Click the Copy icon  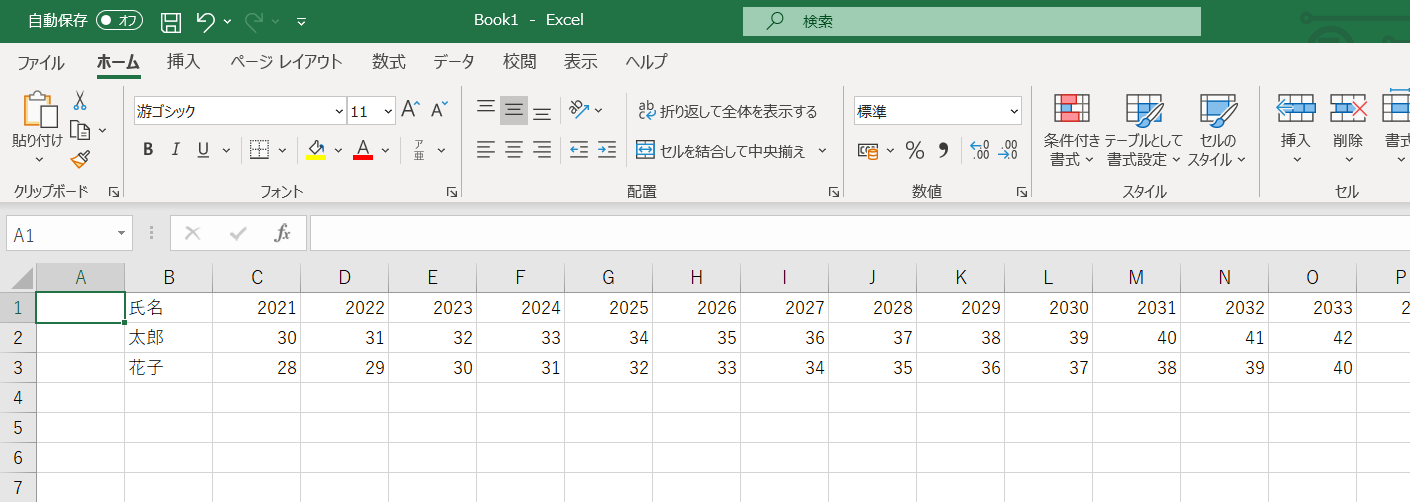tap(79, 130)
